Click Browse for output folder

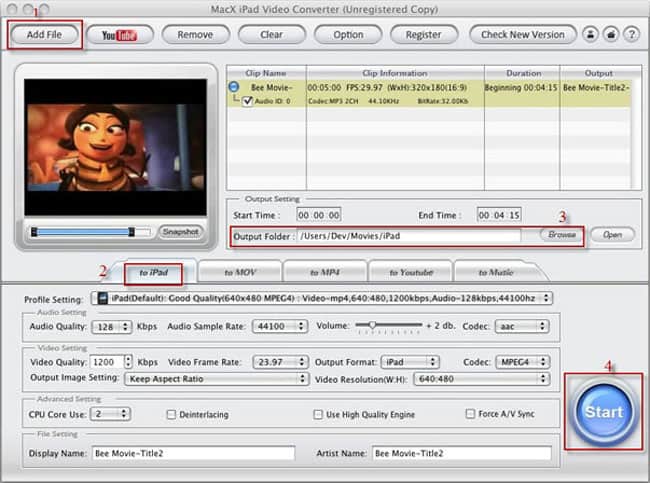562,235
